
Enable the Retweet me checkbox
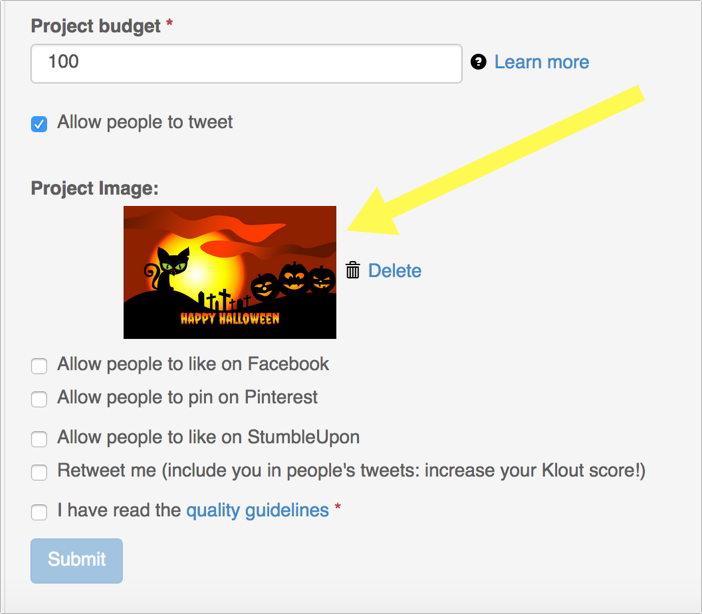[x=39, y=472]
